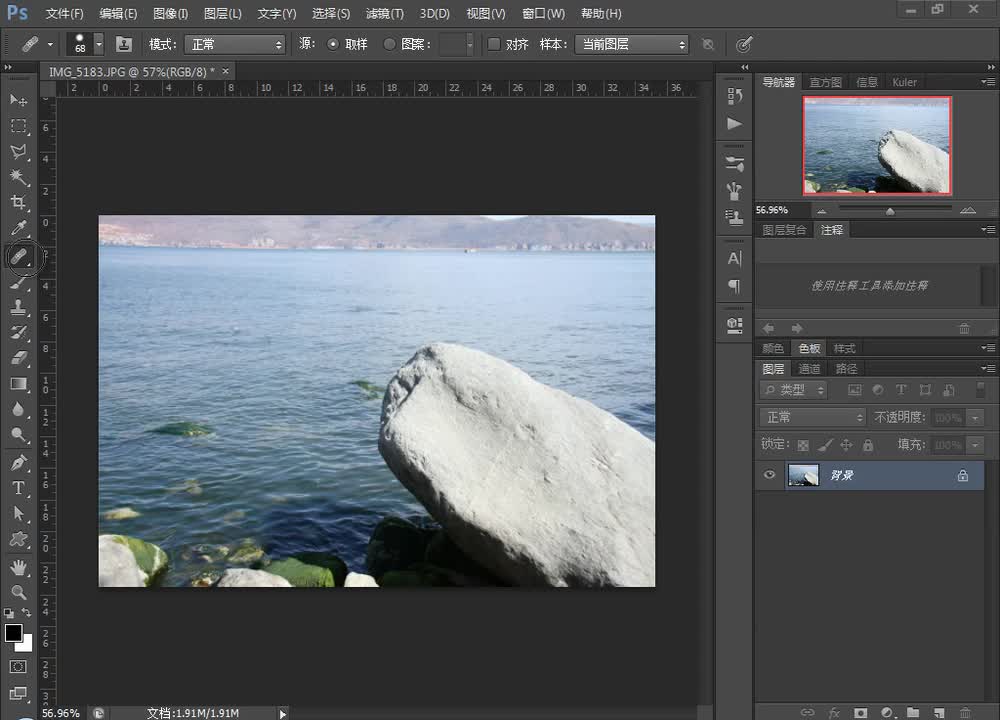
Task: Select the Pen tool
Action: click(18, 462)
